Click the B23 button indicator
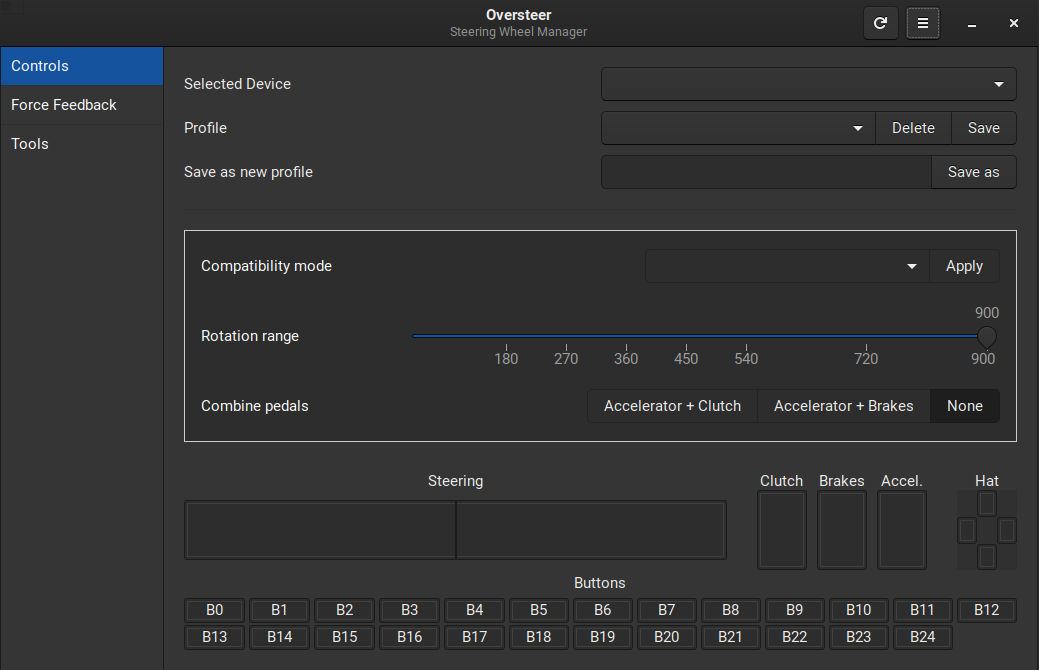 coord(859,638)
